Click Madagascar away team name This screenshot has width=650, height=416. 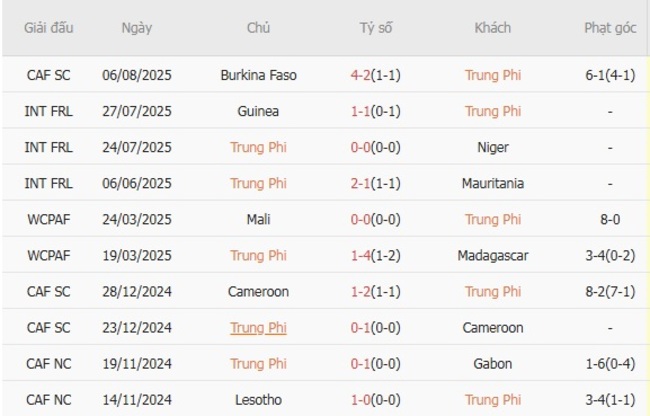tap(493, 256)
